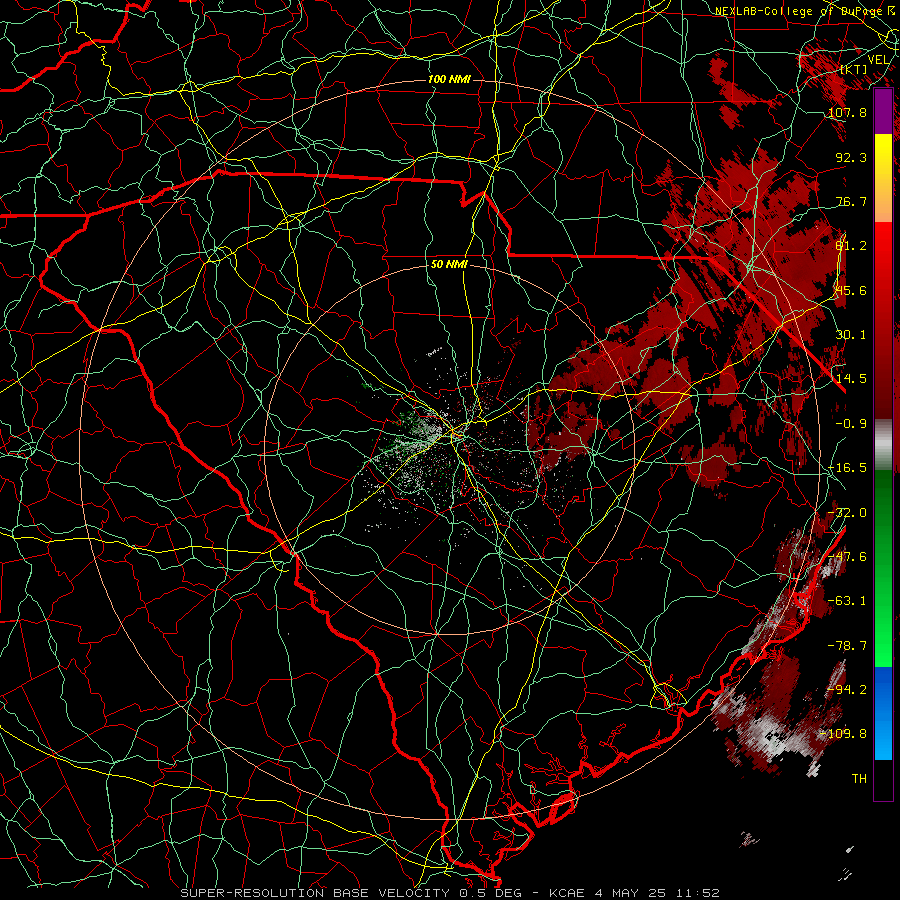Select the 45.6 scale value
900x900 pixels.
(851, 290)
